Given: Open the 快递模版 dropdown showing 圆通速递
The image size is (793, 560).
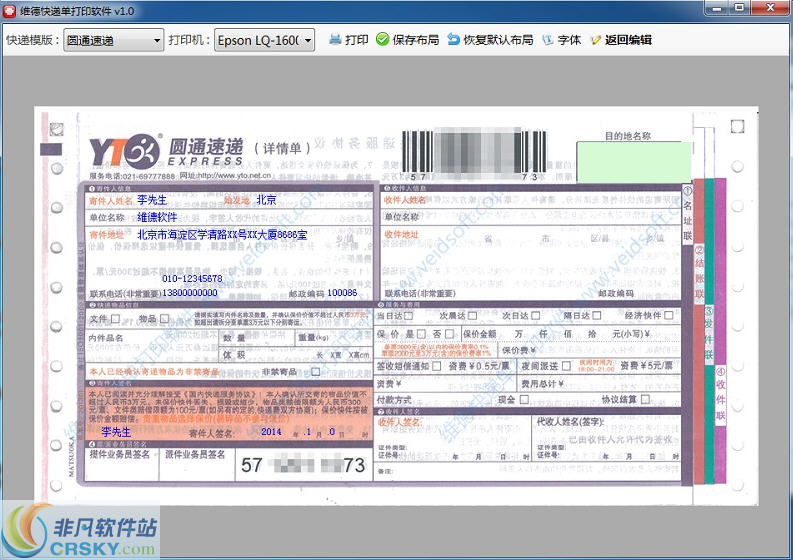Looking at the screenshot, I should [113, 40].
